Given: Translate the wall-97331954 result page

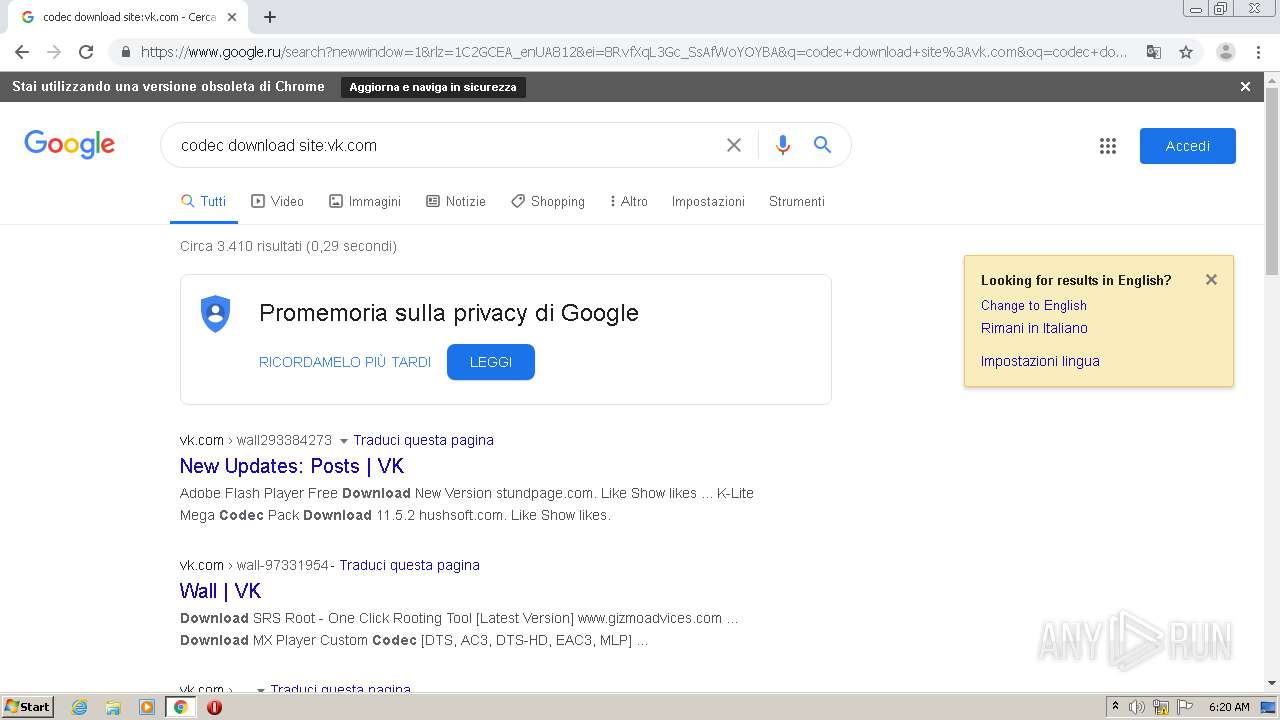Looking at the screenshot, I should point(409,565).
